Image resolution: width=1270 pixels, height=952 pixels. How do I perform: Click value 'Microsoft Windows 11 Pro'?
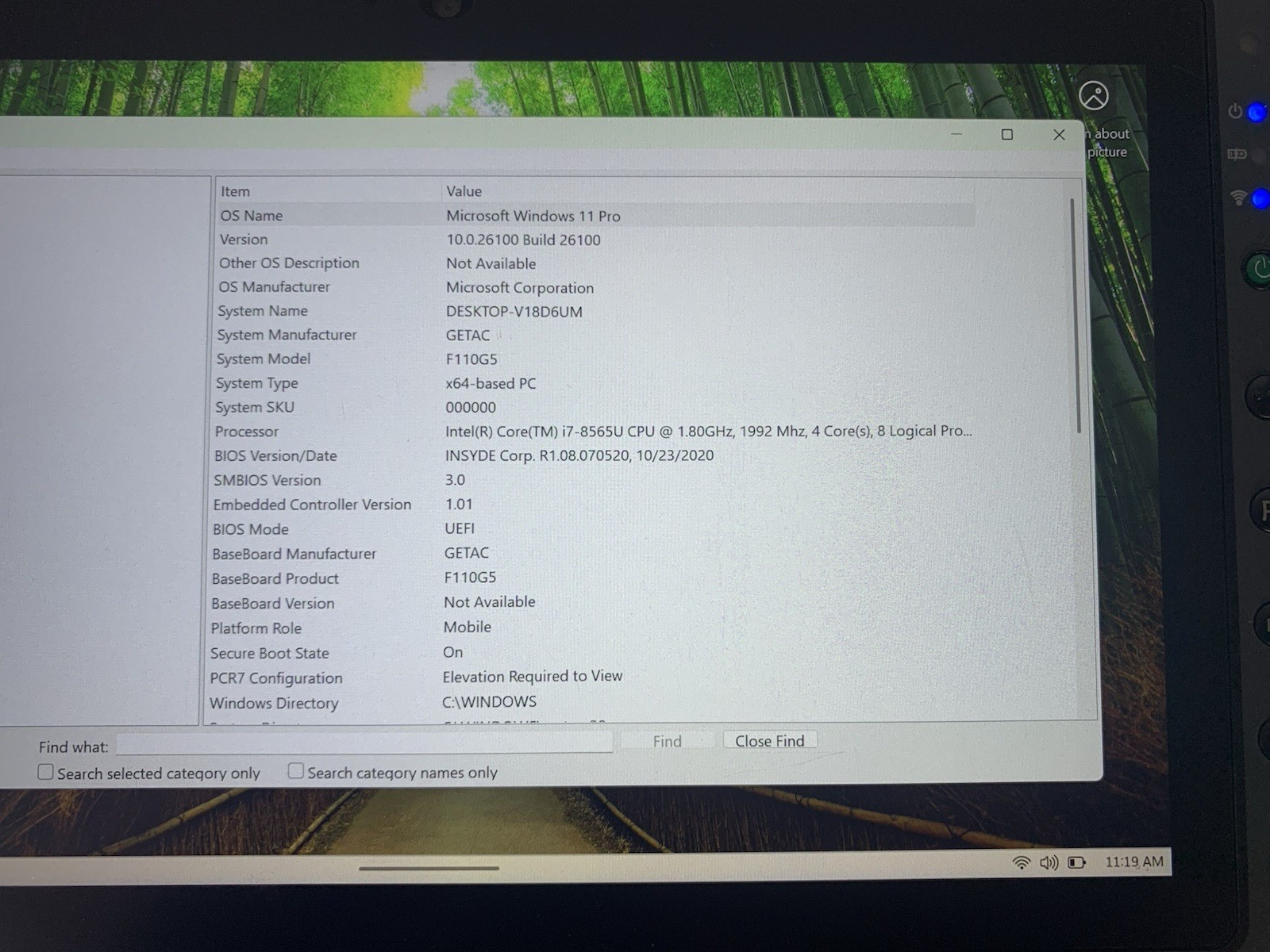[x=533, y=216]
